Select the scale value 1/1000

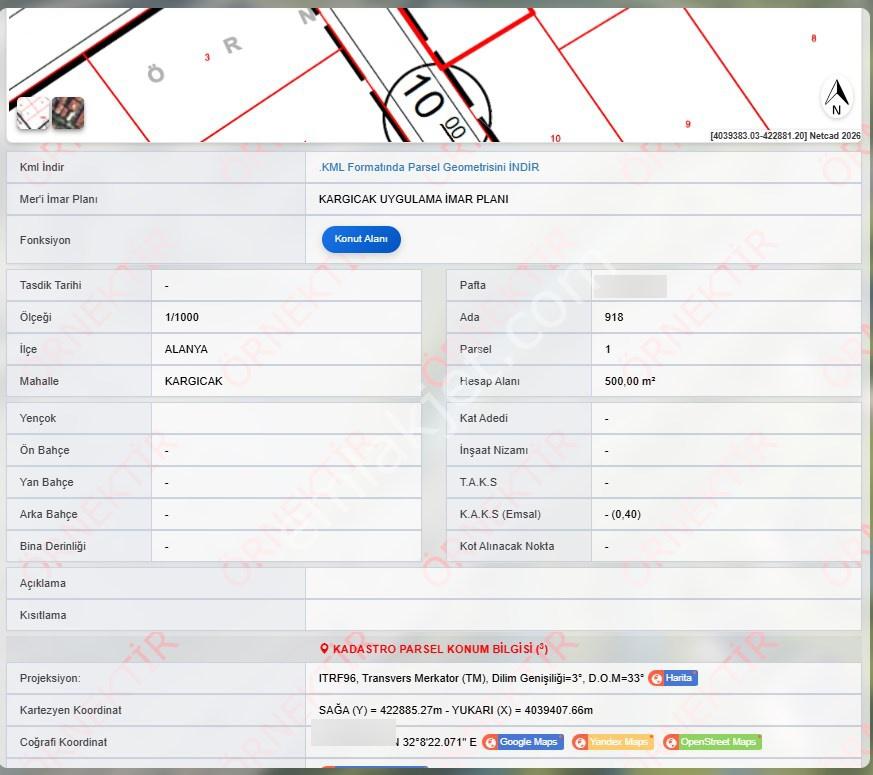tap(182, 317)
